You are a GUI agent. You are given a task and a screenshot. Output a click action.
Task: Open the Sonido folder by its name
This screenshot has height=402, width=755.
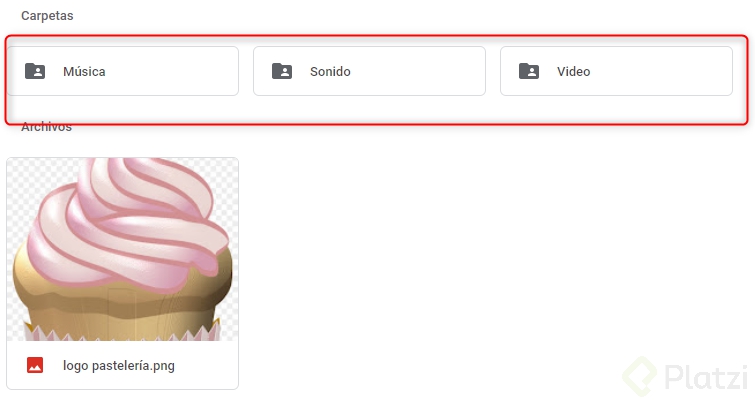330,72
